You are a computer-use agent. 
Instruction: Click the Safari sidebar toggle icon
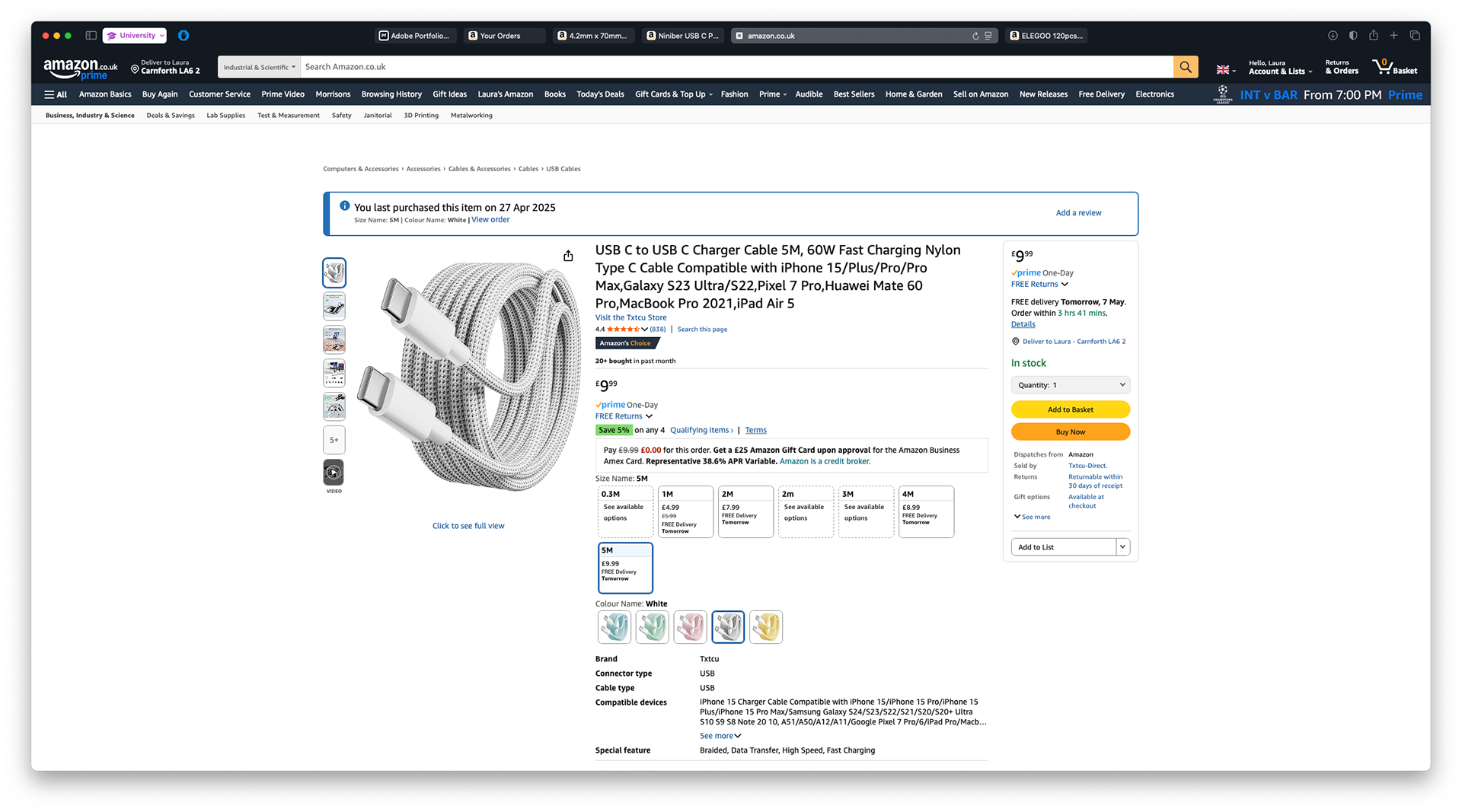click(91, 35)
